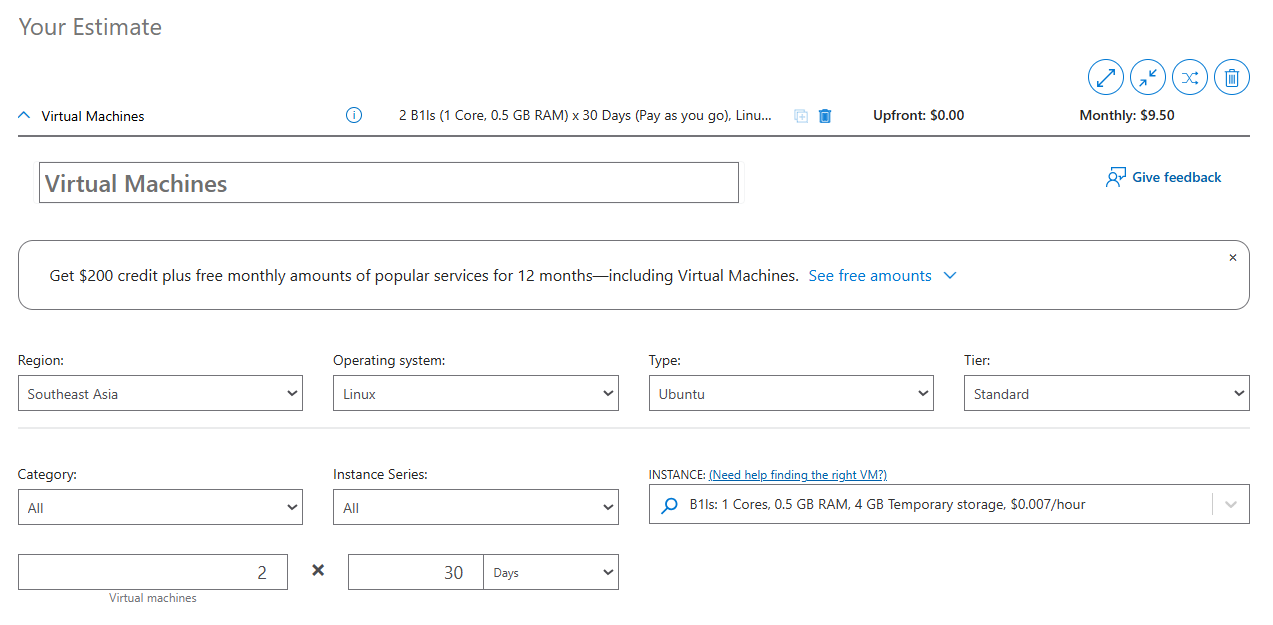Expand See free amounts details
The width and height of the screenshot is (1273, 625).
point(883,275)
